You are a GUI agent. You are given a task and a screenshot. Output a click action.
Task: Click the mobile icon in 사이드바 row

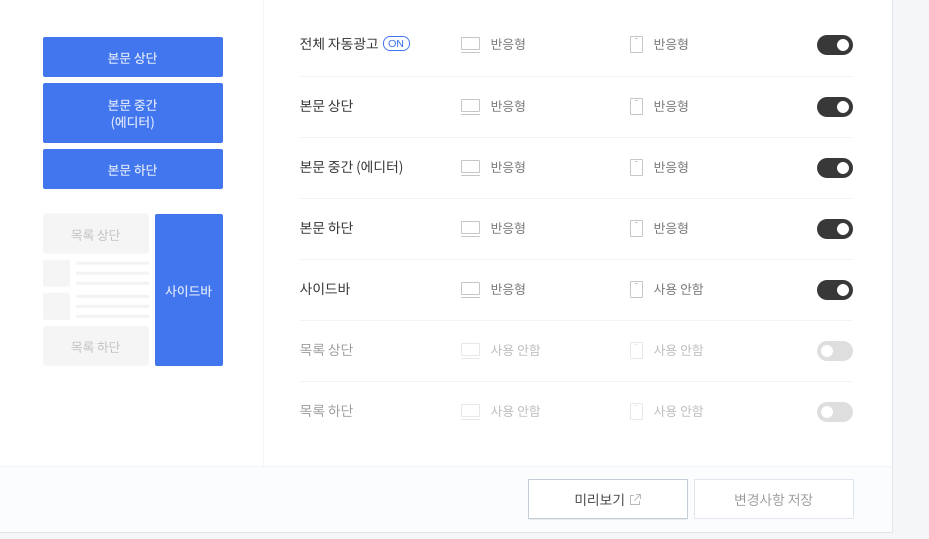[636, 290]
